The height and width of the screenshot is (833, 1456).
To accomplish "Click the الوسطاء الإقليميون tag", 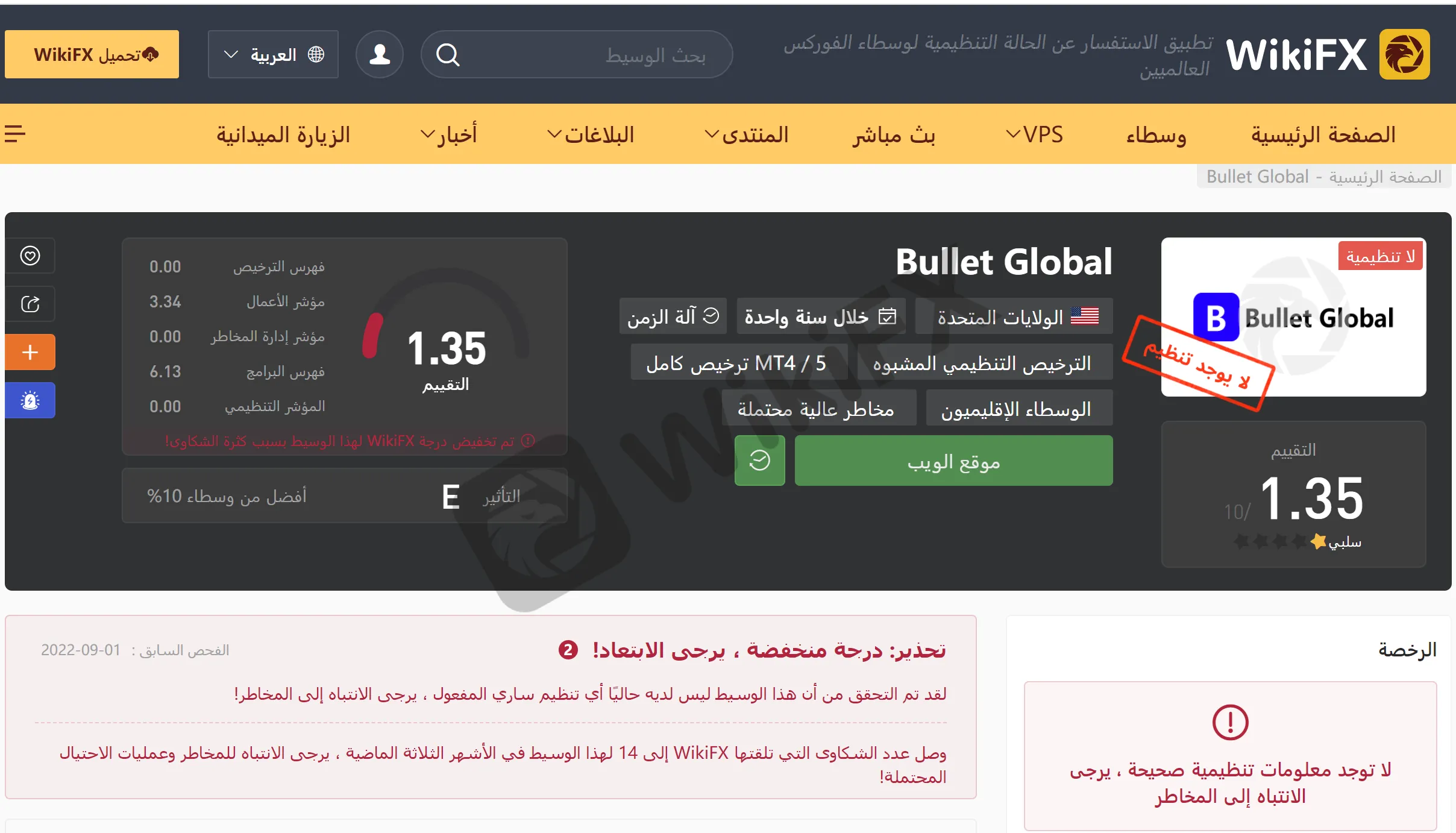I will point(1019,409).
